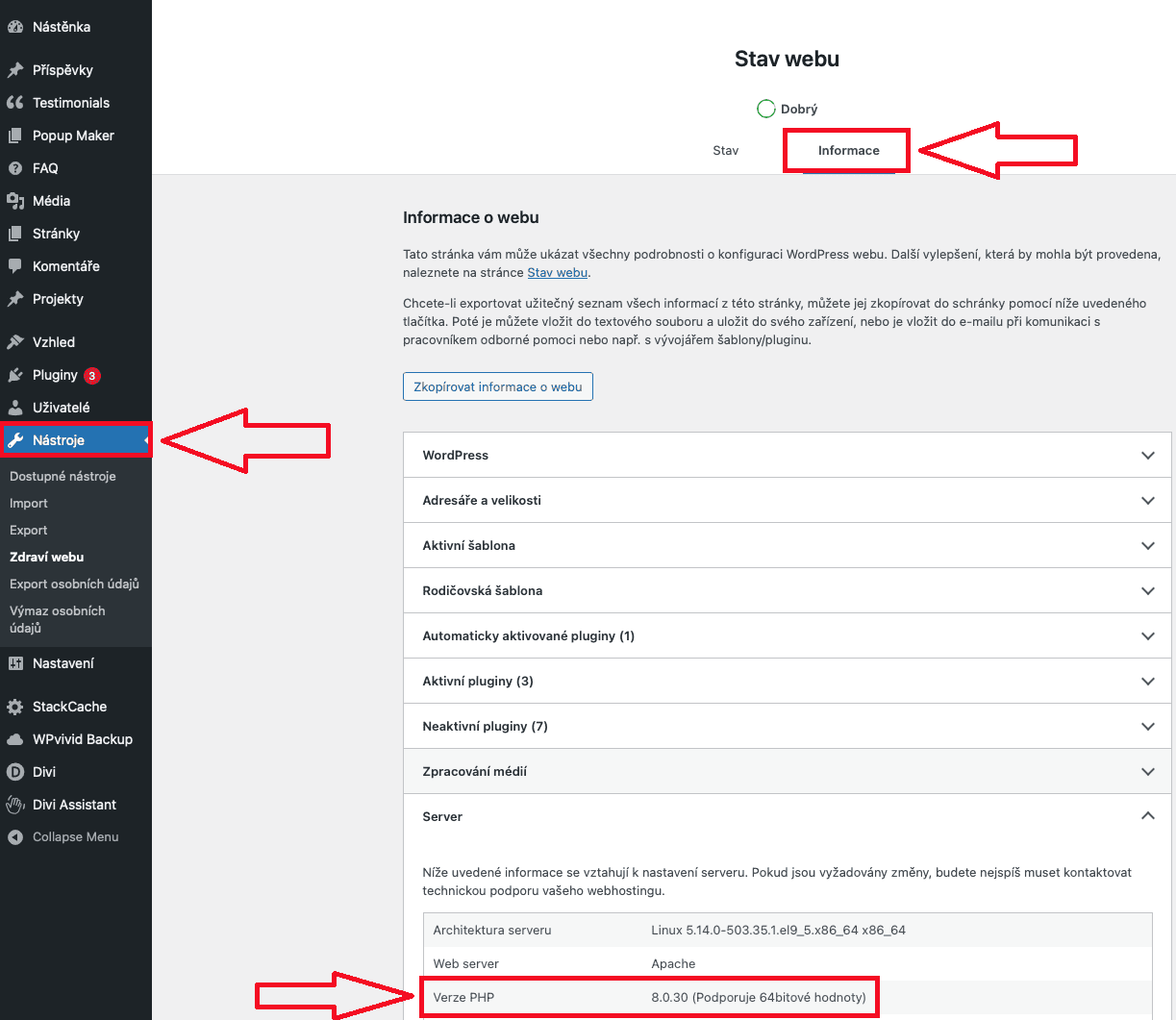Image resolution: width=1176 pixels, height=1020 pixels.
Task: Click the Apache web server value
Action: (673, 963)
